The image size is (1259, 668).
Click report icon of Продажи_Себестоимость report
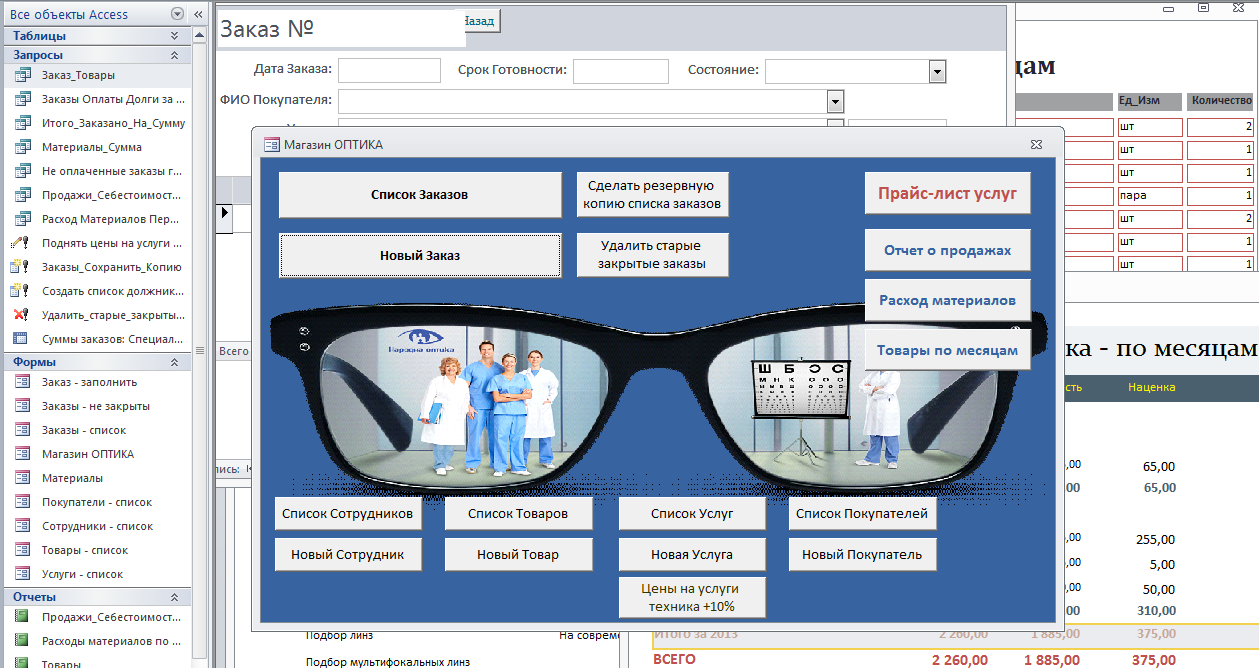click(20, 617)
